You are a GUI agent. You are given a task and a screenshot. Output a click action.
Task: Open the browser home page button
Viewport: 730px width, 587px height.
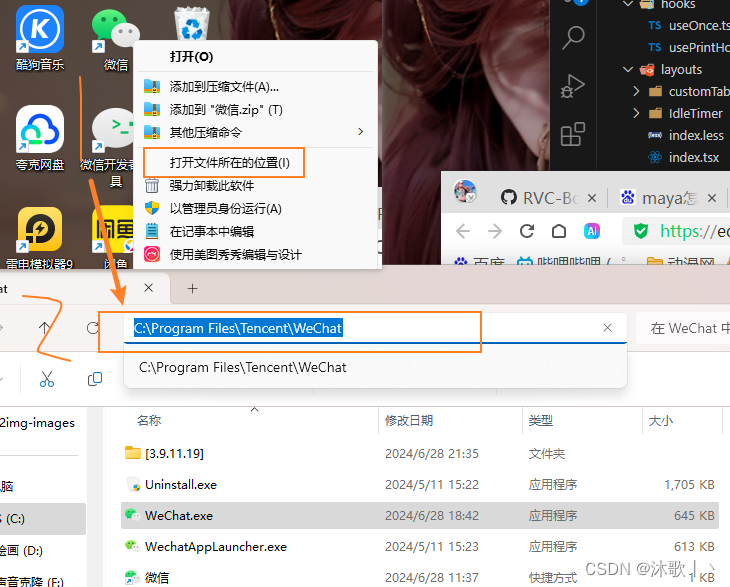(559, 231)
